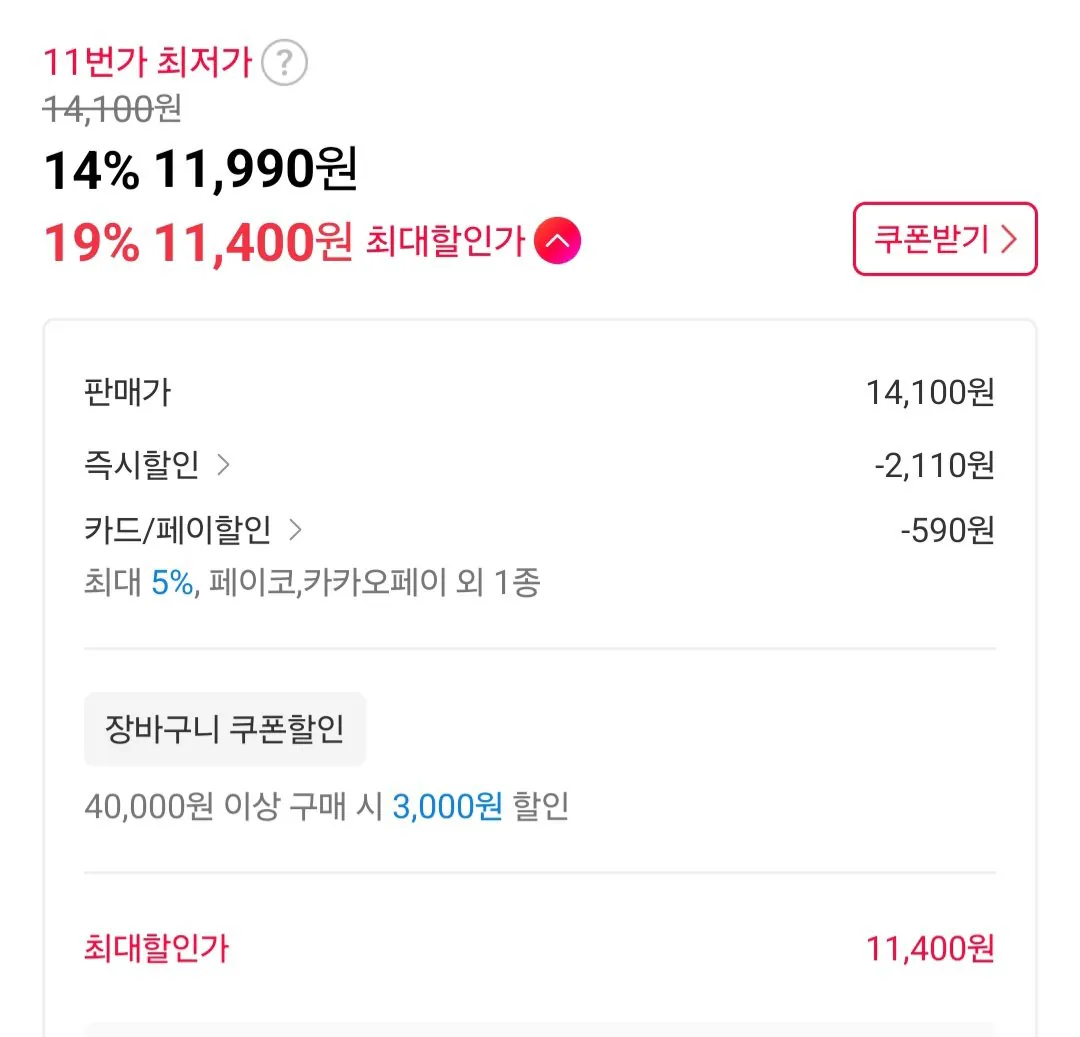This screenshot has height=1037, width=1080.
Task: Select the 장바구니 쿠폰할인 badge
Action: pyautogui.click(x=224, y=729)
